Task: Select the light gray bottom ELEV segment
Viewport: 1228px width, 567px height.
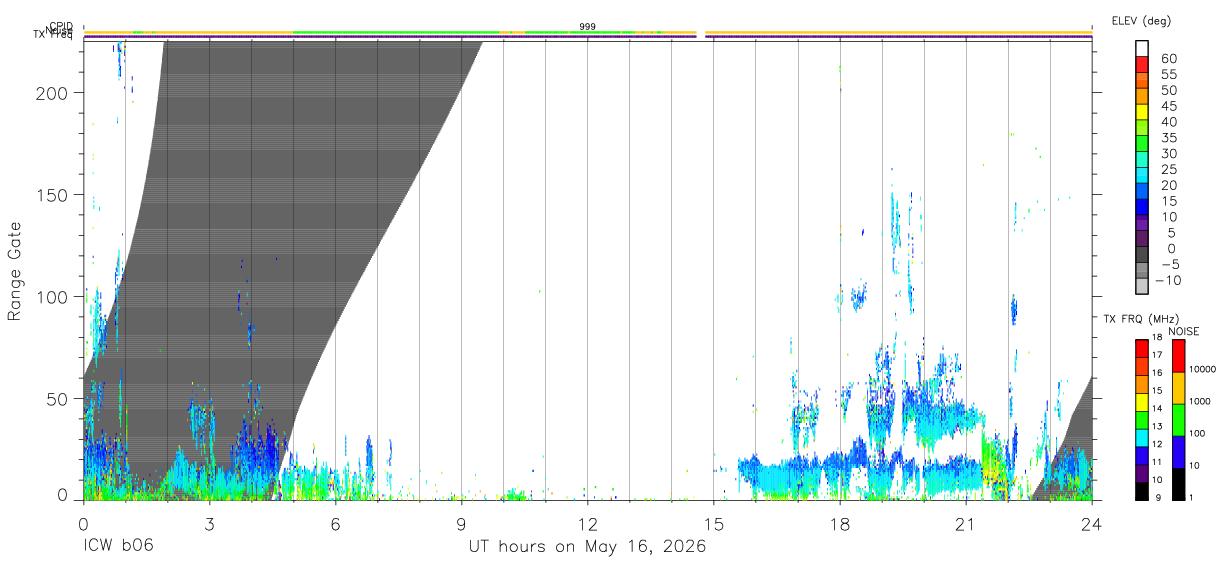Action: point(1142,287)
